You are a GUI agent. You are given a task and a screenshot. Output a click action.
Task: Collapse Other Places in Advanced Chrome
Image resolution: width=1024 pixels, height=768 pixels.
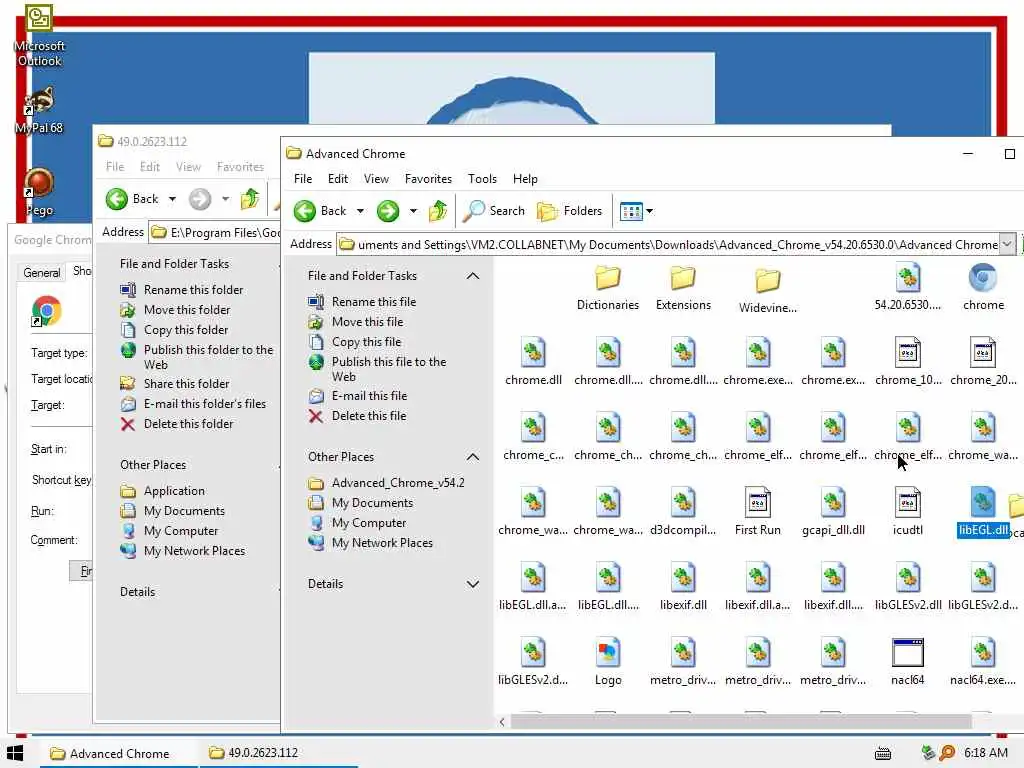pos(473,456)
